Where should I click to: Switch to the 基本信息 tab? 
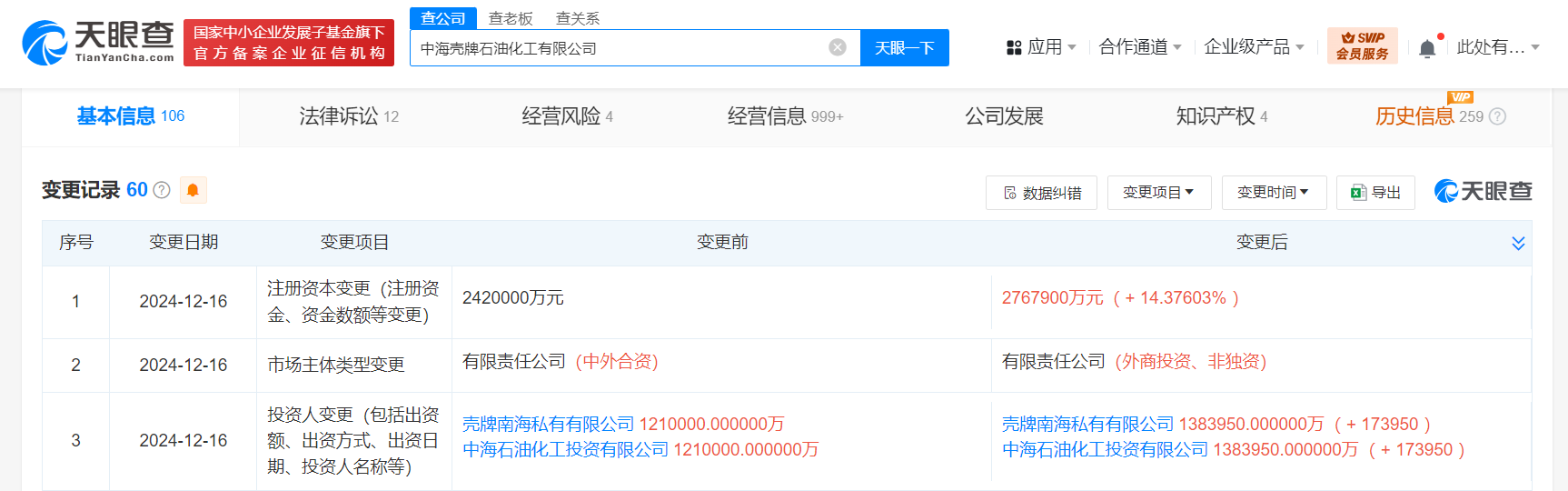[131, 116]
